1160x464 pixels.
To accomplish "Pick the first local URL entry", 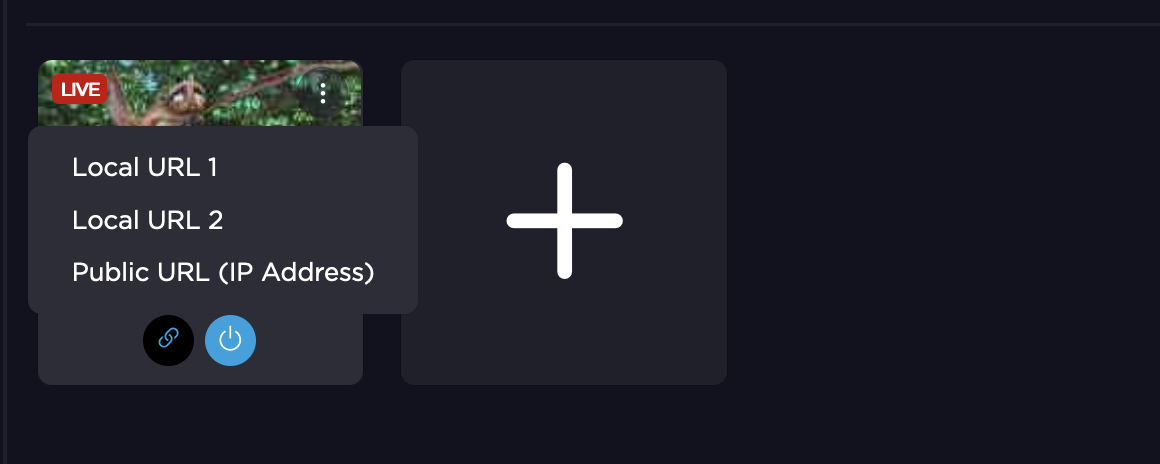I will pyautogui.click(x=145, y=168).
